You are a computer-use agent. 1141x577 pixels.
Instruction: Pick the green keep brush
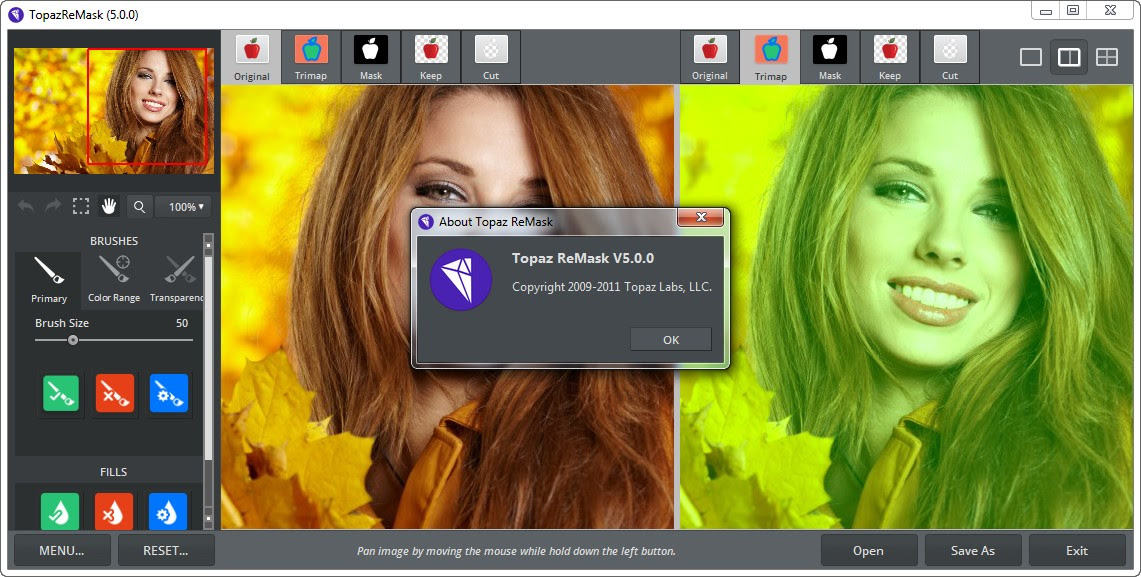(61, 393)
